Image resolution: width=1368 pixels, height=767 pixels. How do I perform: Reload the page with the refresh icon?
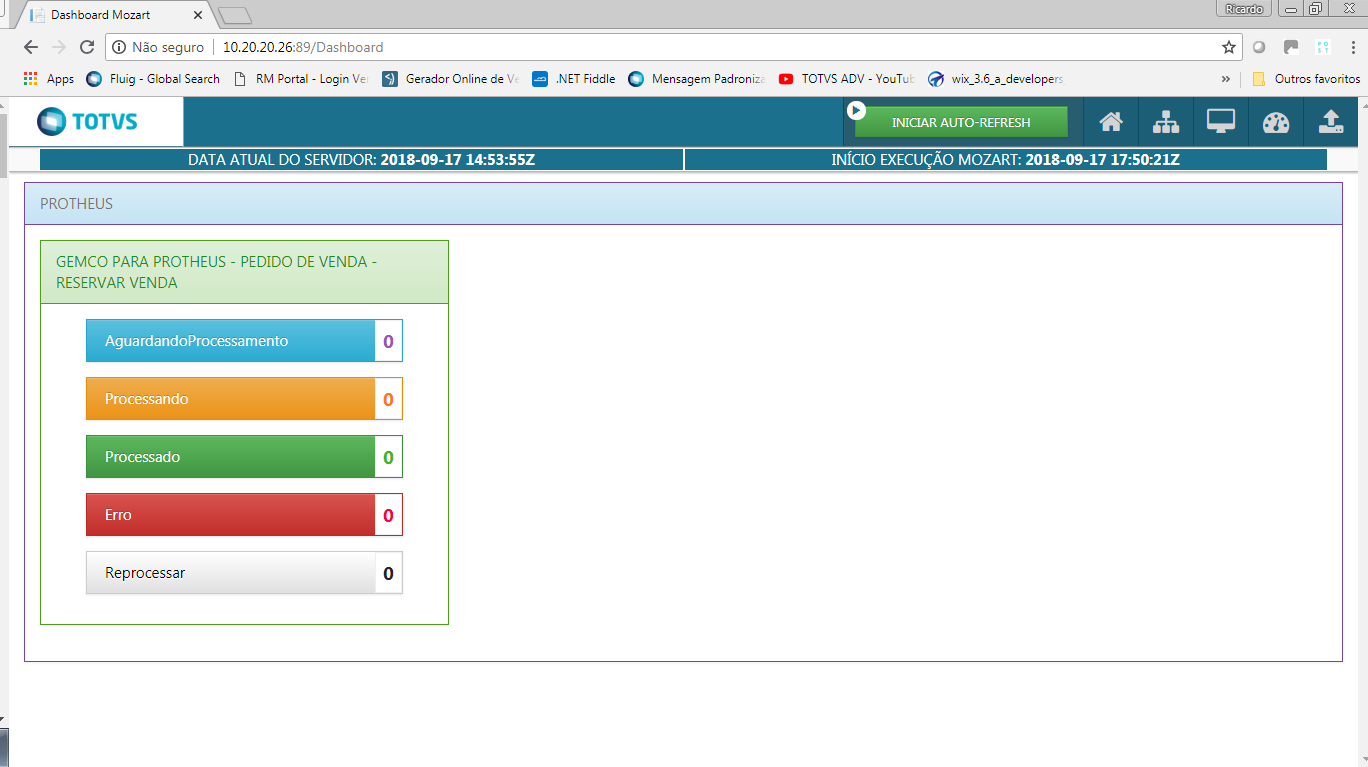(87, 47)
